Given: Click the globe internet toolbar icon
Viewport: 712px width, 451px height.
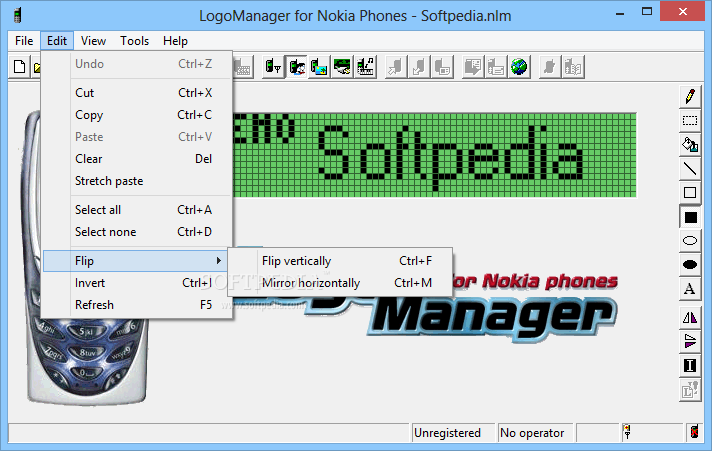Looking at the screenshot, I should (519, 67).
